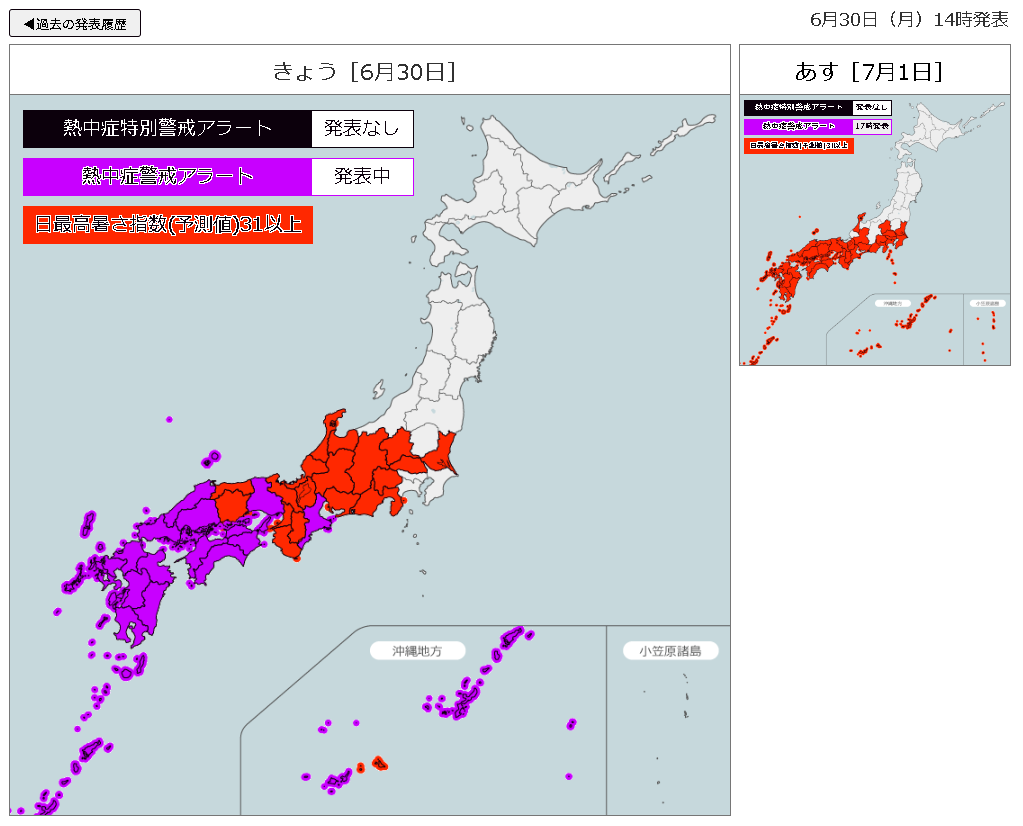Click the black 熱中症特別警戒アラート legend label

[x=167, y=129]
